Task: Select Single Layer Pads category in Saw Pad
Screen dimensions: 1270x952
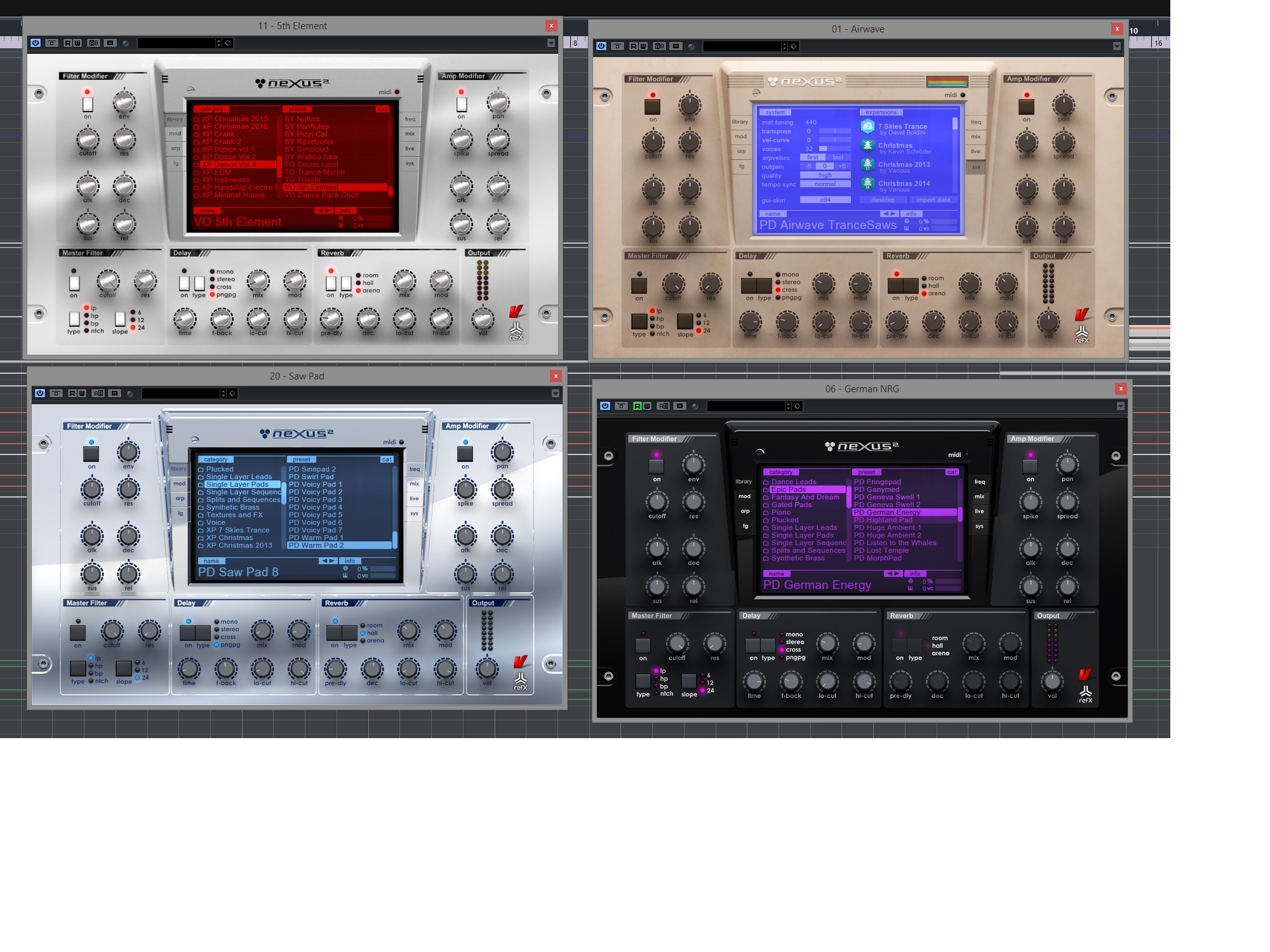Action: (242, 484)
